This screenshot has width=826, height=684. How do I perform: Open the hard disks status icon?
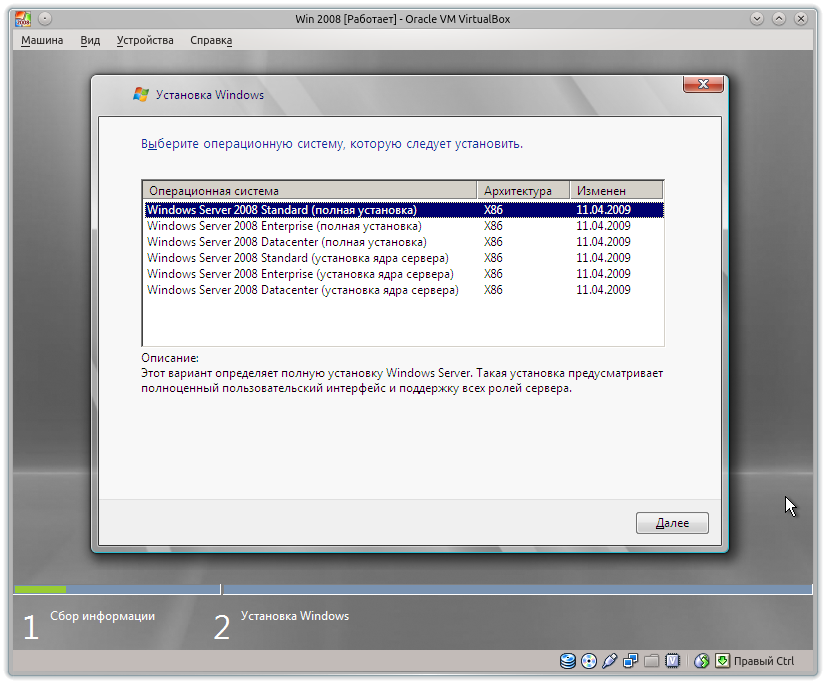tap(567, 660)
